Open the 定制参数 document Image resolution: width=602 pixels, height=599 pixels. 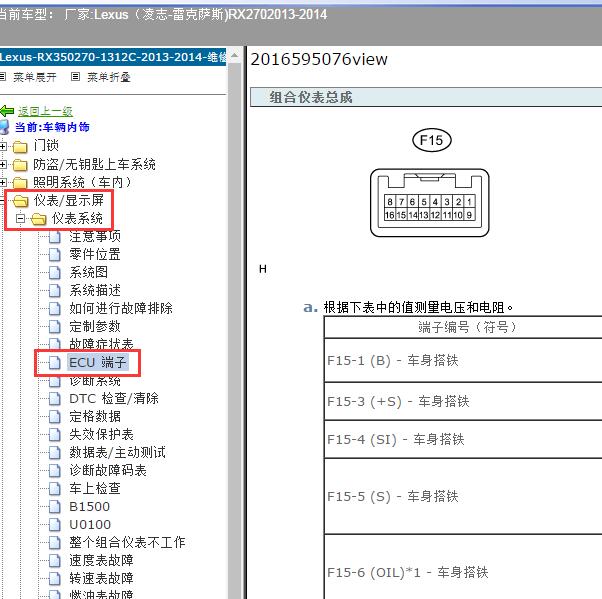click(95, 326)
